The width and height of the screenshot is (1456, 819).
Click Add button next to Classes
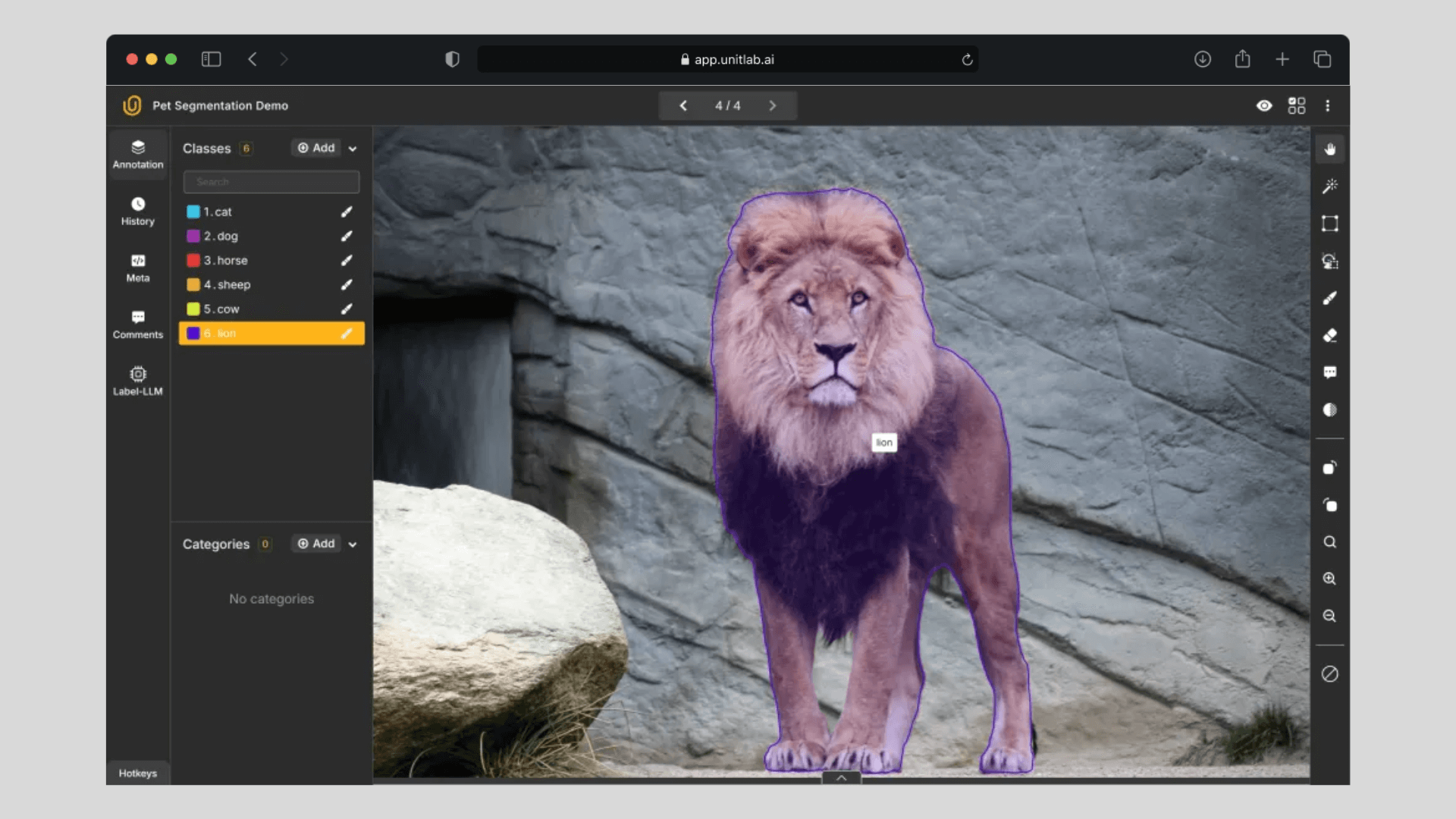[316, 148]
